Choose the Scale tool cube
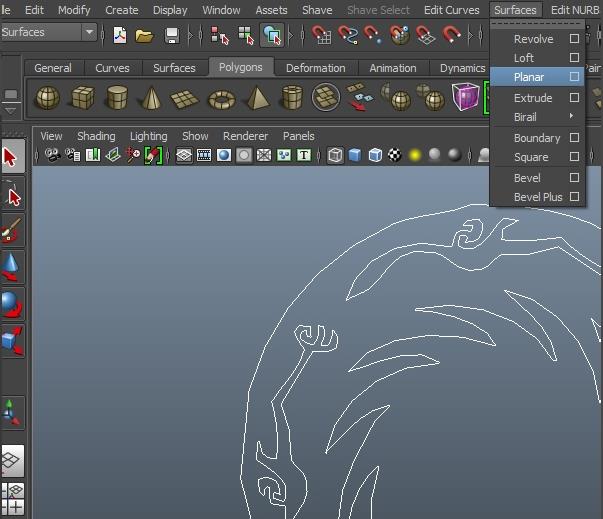The width and height of the screenshot is (603, 519). (13, 341)
